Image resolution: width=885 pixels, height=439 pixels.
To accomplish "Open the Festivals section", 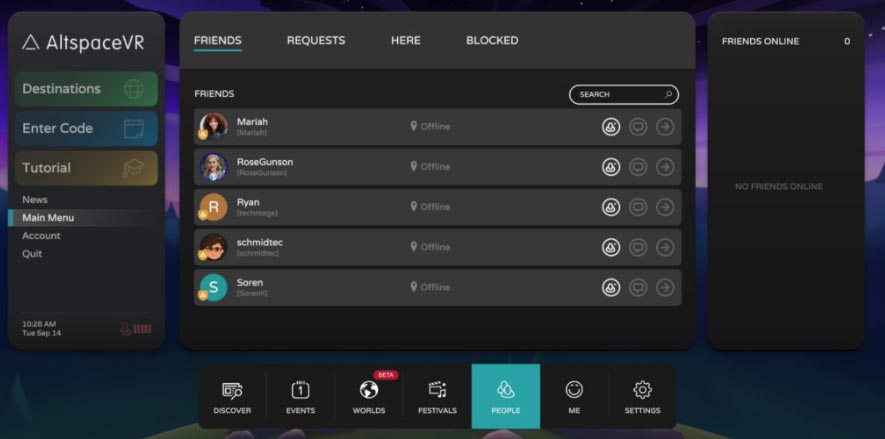I will (437, 397).
